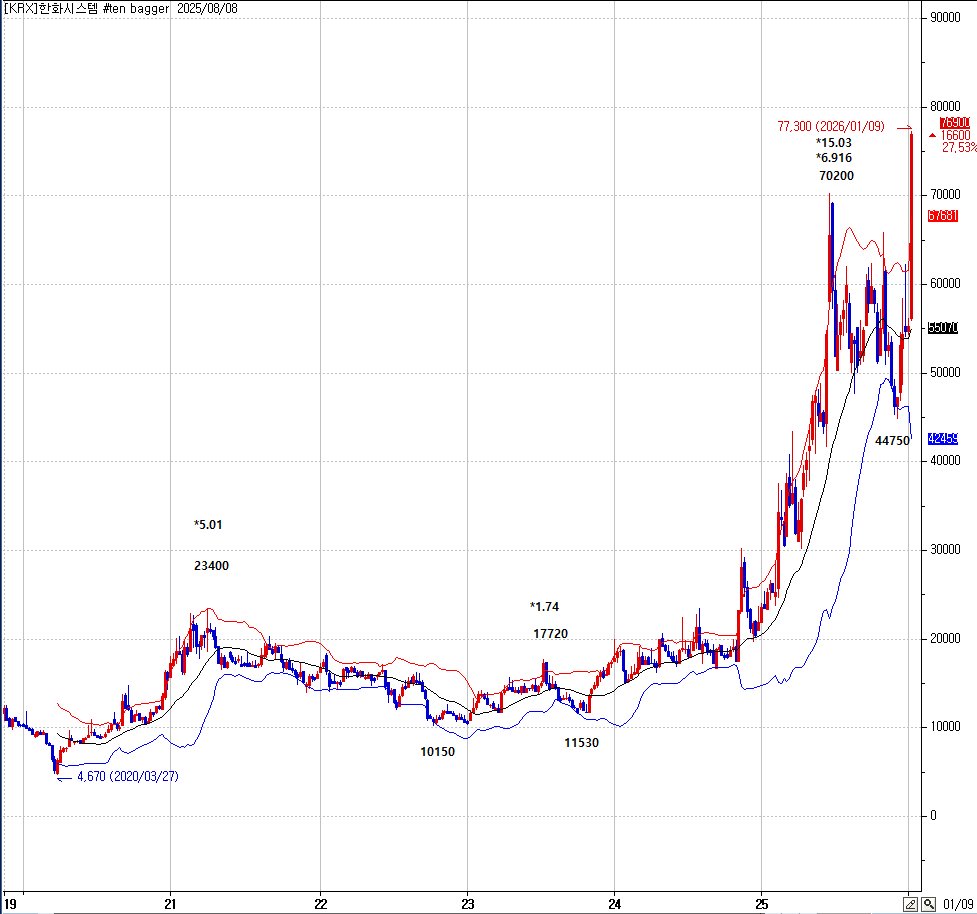This screenshot has width=977, height=914.
Task: Select the *5.01 multiplier annotation
Action: click(211, 525)
